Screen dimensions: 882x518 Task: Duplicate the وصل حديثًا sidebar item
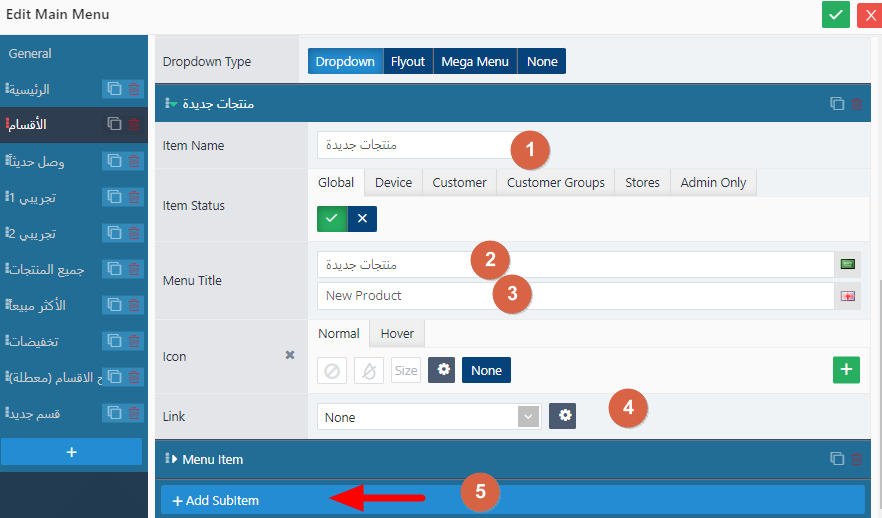pos(114,161)
